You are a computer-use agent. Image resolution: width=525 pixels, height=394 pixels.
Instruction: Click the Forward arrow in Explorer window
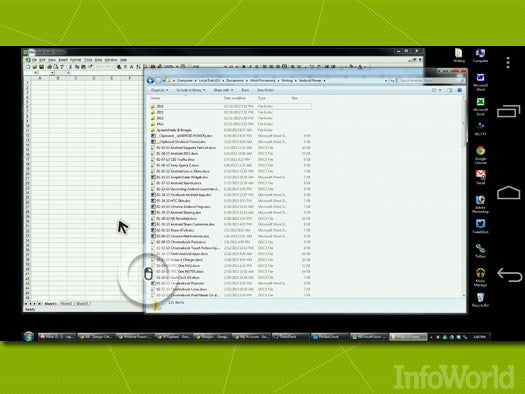click(158, 81)
